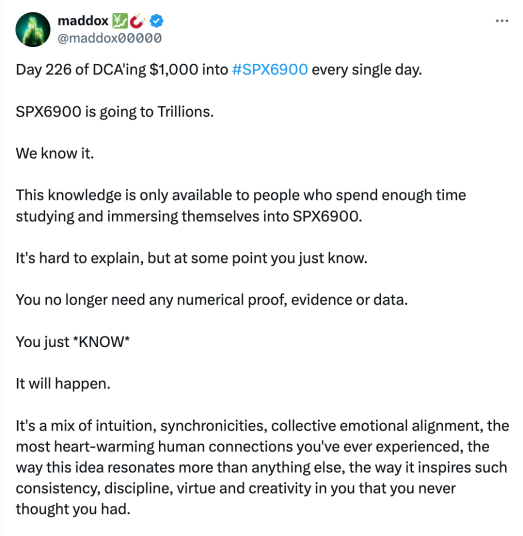Click the 'This knowledge is only available' paragraph
The height and width of the screenshot is (536, 523).
point(241,206)
